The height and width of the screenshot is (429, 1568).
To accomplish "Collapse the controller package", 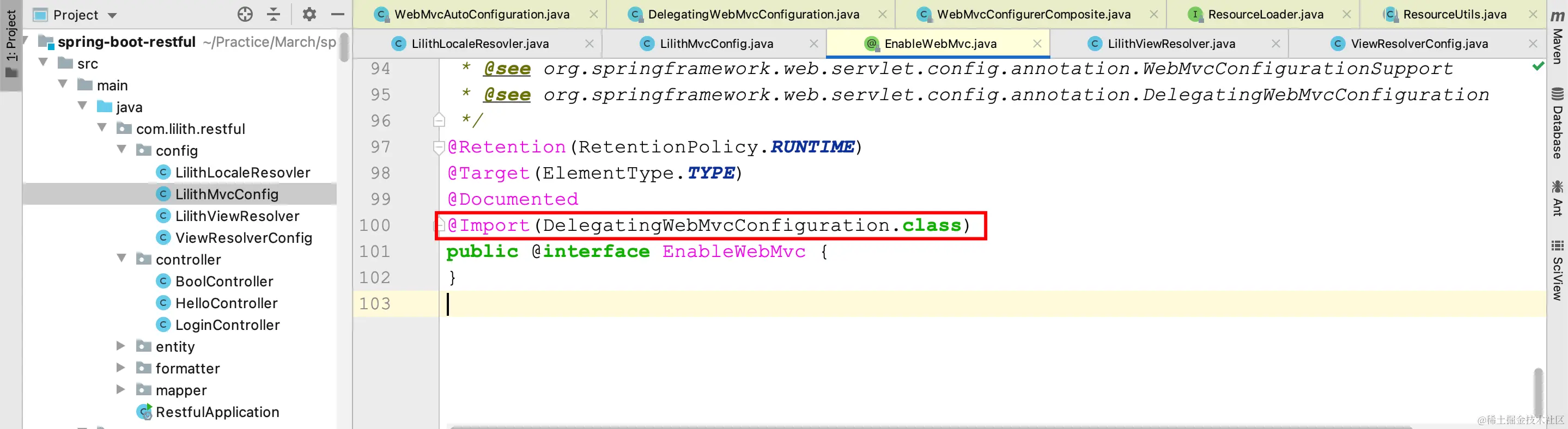I will tap(121, 258).
